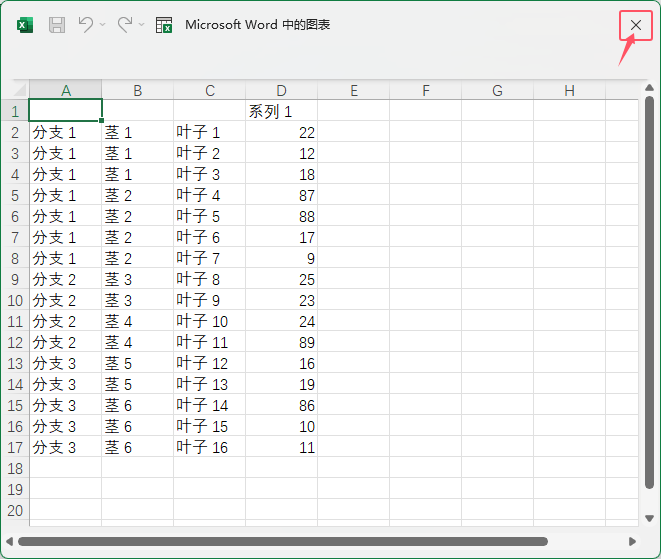Click the Save icon in title bar
Image resolution: width=661 pixels, height=559 pixels.
pyautogui.click(x=57, y=25)
